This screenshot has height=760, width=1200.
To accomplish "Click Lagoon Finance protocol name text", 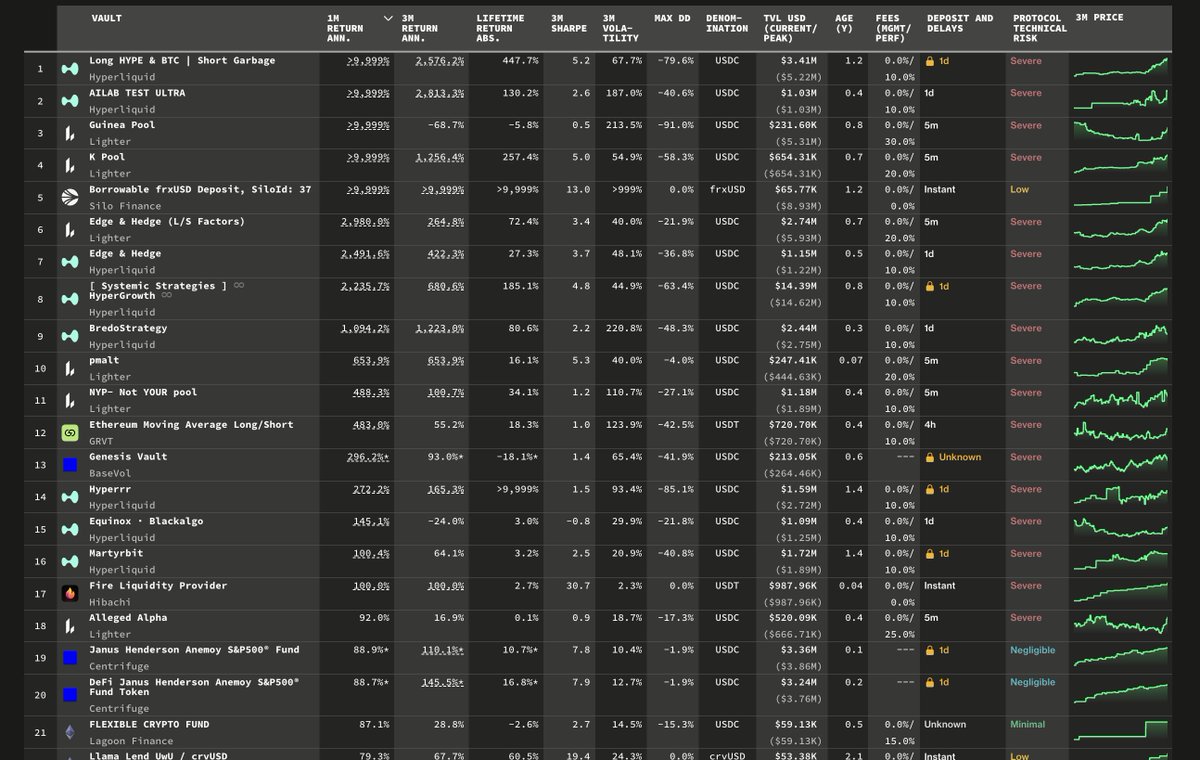I will click(x=131, y=741).
